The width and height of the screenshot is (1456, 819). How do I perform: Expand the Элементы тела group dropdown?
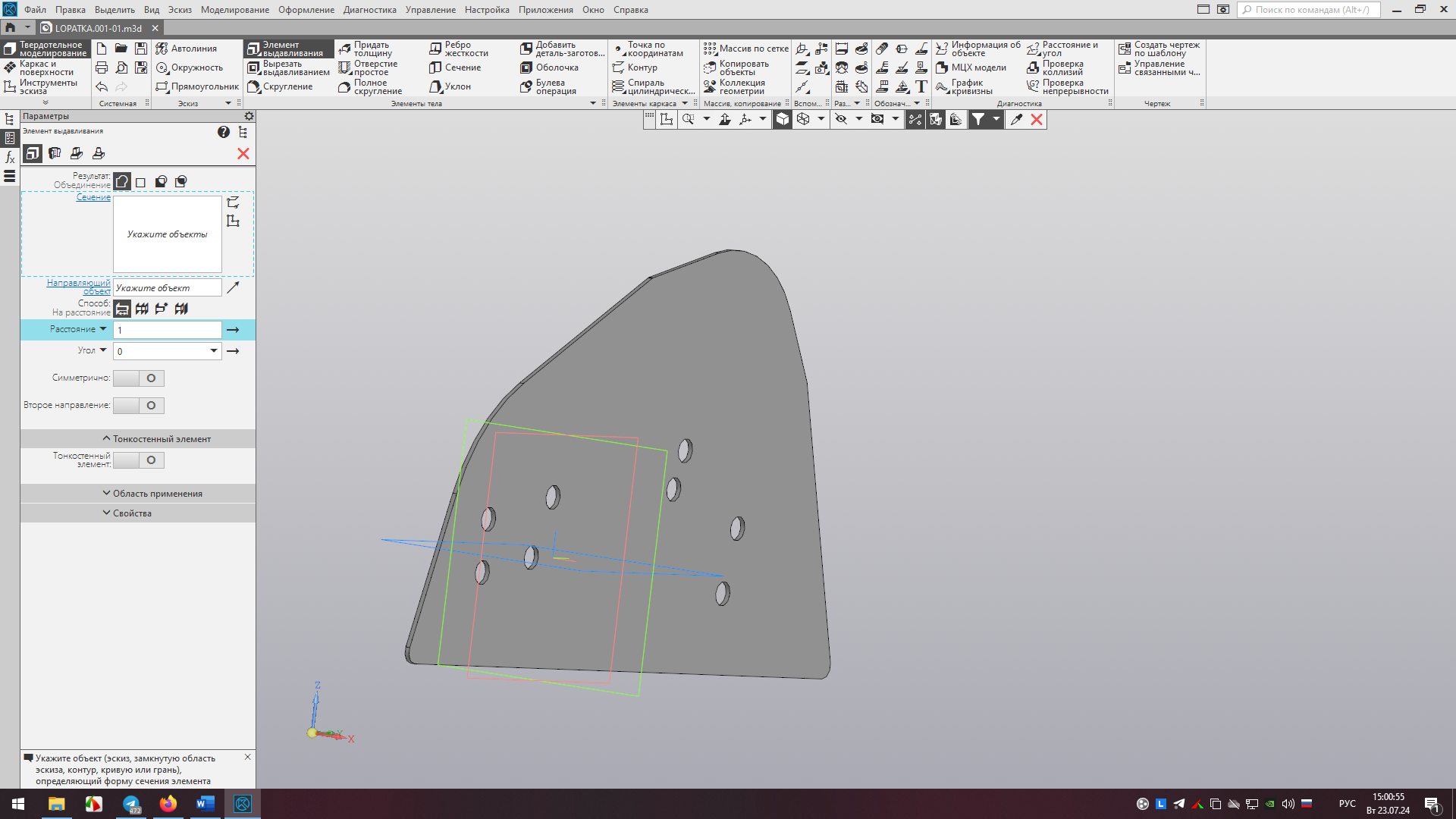click(x=593, y=103)
